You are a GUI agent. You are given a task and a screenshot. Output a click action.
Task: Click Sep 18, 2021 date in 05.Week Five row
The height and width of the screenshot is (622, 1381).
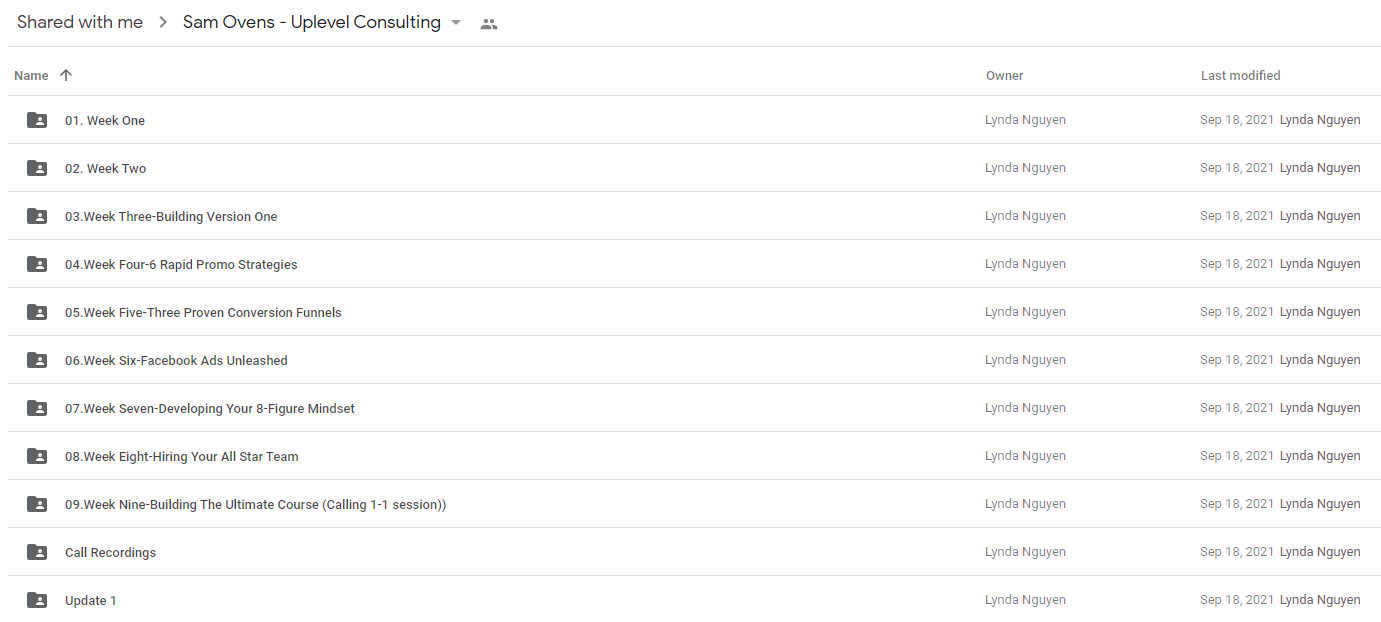tap(1237, 312)
